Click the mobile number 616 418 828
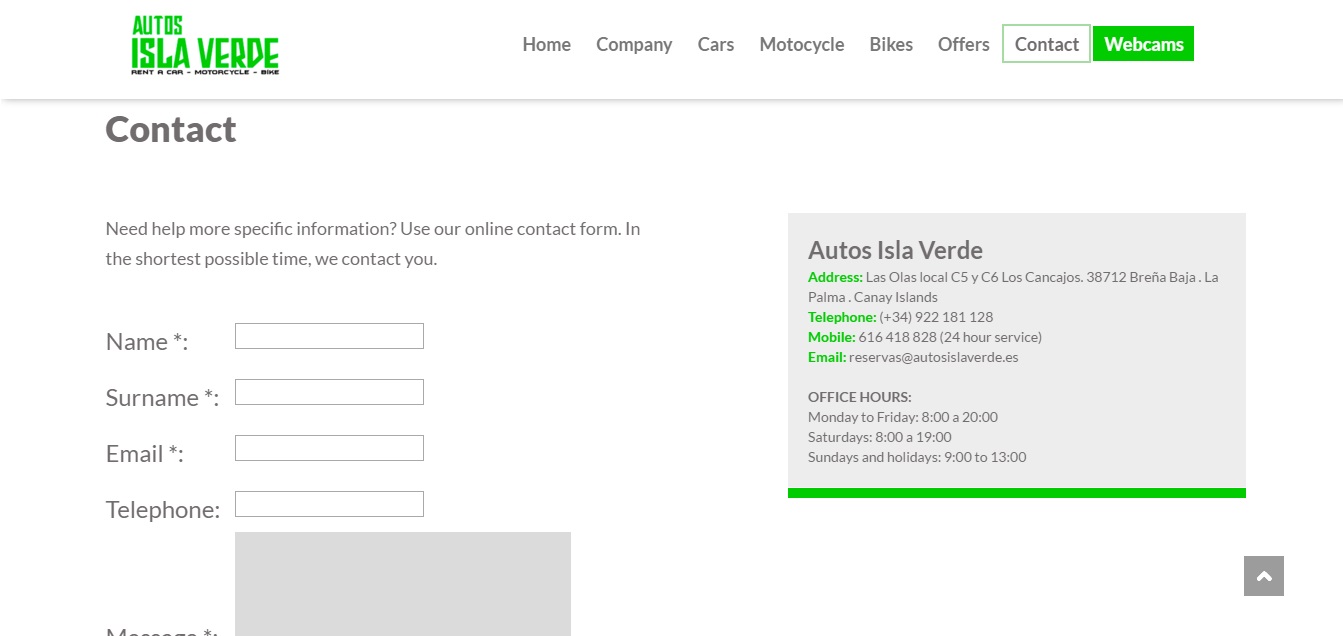This screenshot has height=636, width=1343. pos(897,337)
